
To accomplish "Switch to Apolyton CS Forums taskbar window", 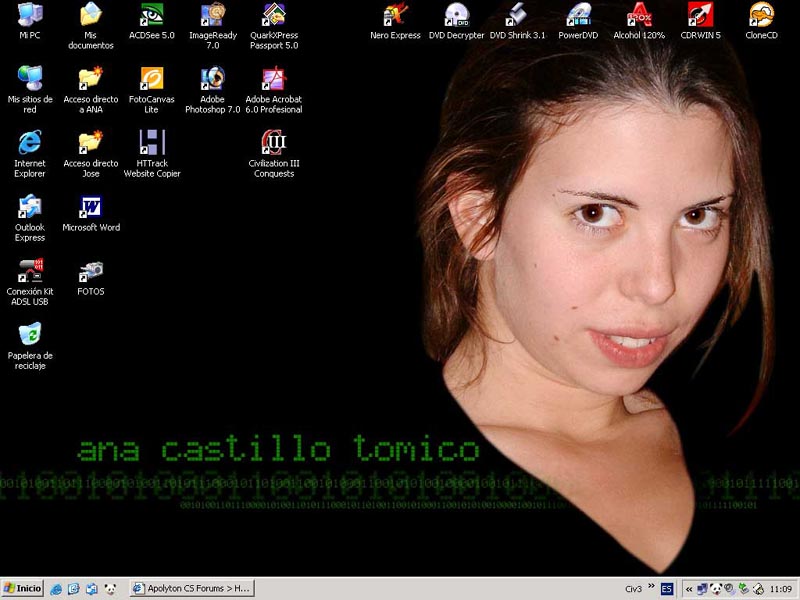I will pyautogui.click(x=191, y=589).
